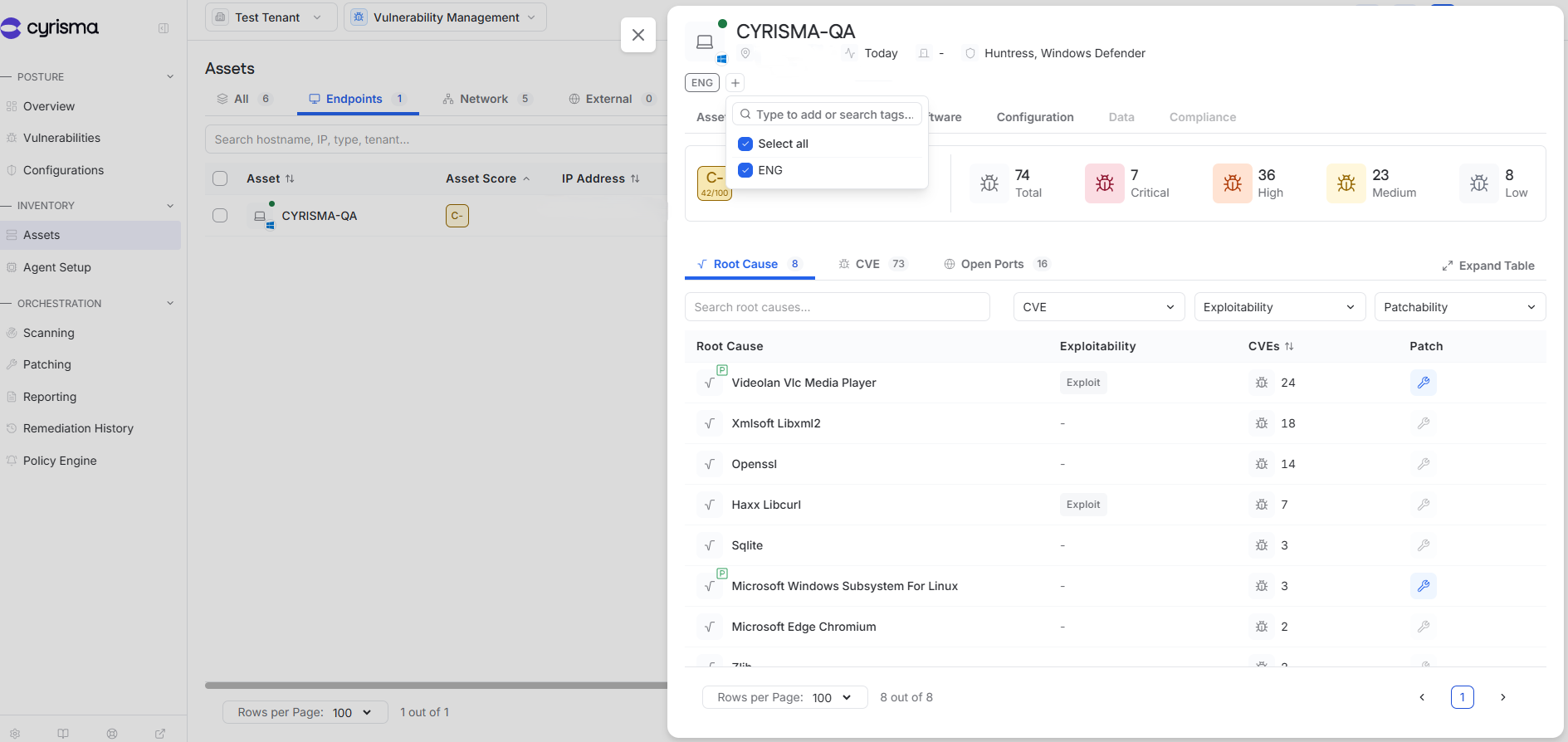Click the patch wrench for Microsoft Windows Subsystem For Linux

coord(1424,586)
